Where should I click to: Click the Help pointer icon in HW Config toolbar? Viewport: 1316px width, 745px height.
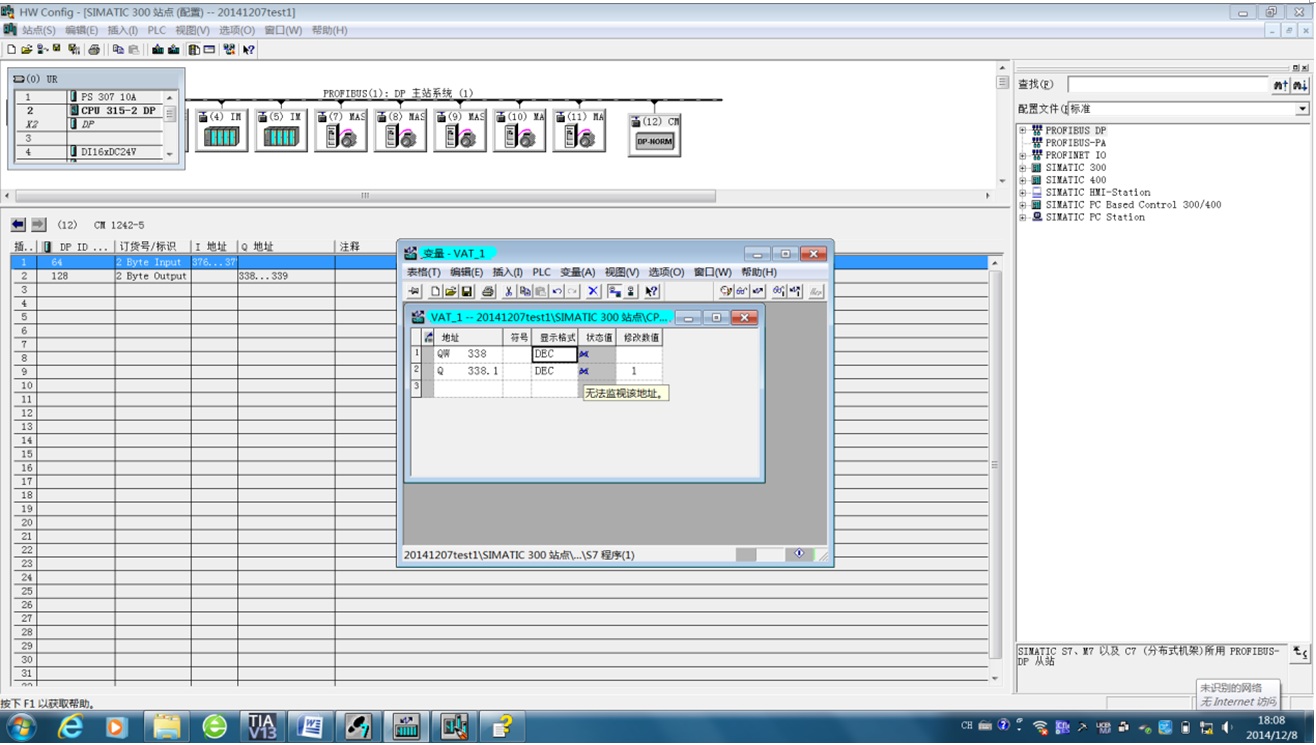pos(249,49)
